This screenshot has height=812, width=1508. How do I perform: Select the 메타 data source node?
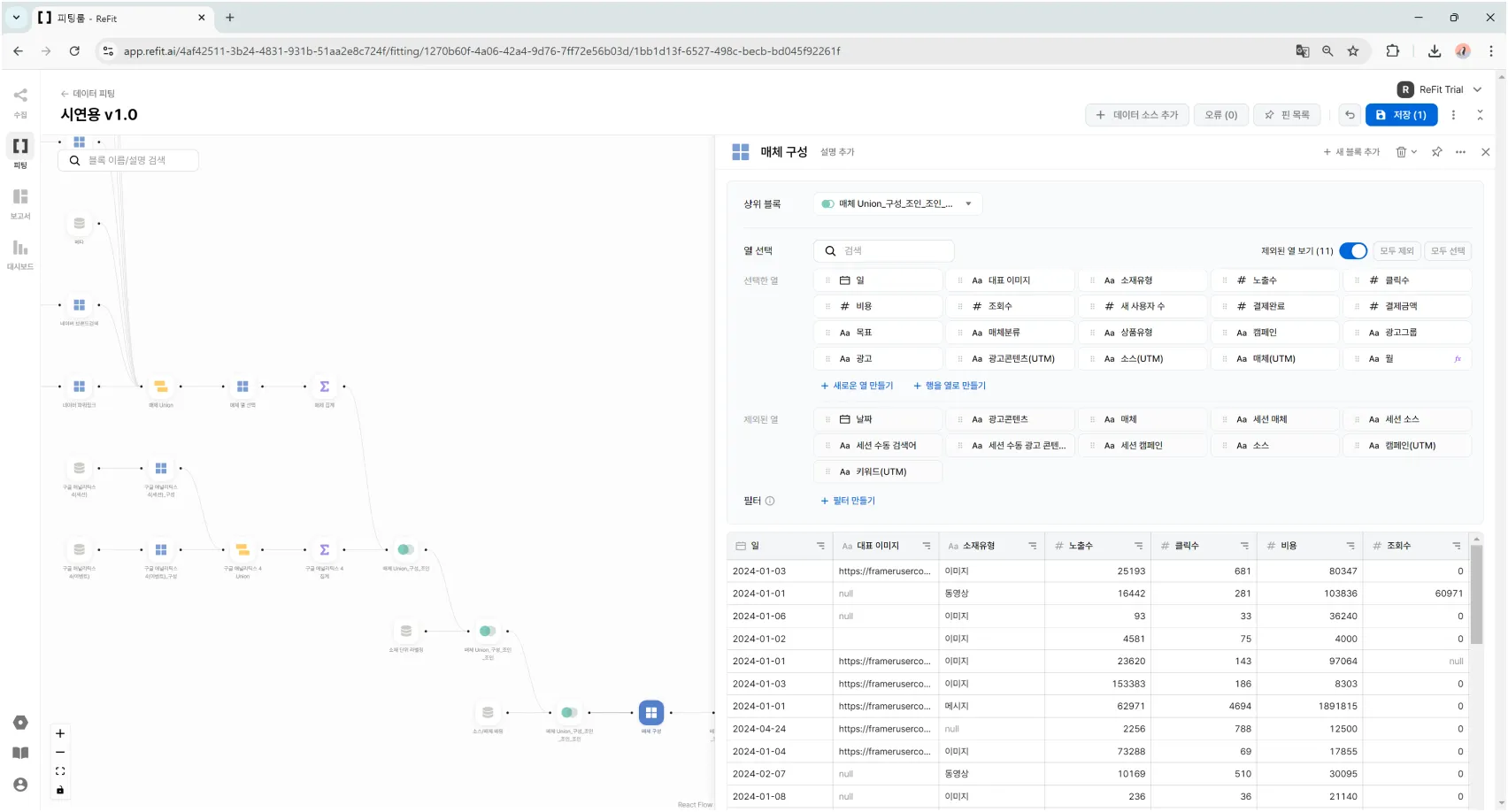click(79, 224)
